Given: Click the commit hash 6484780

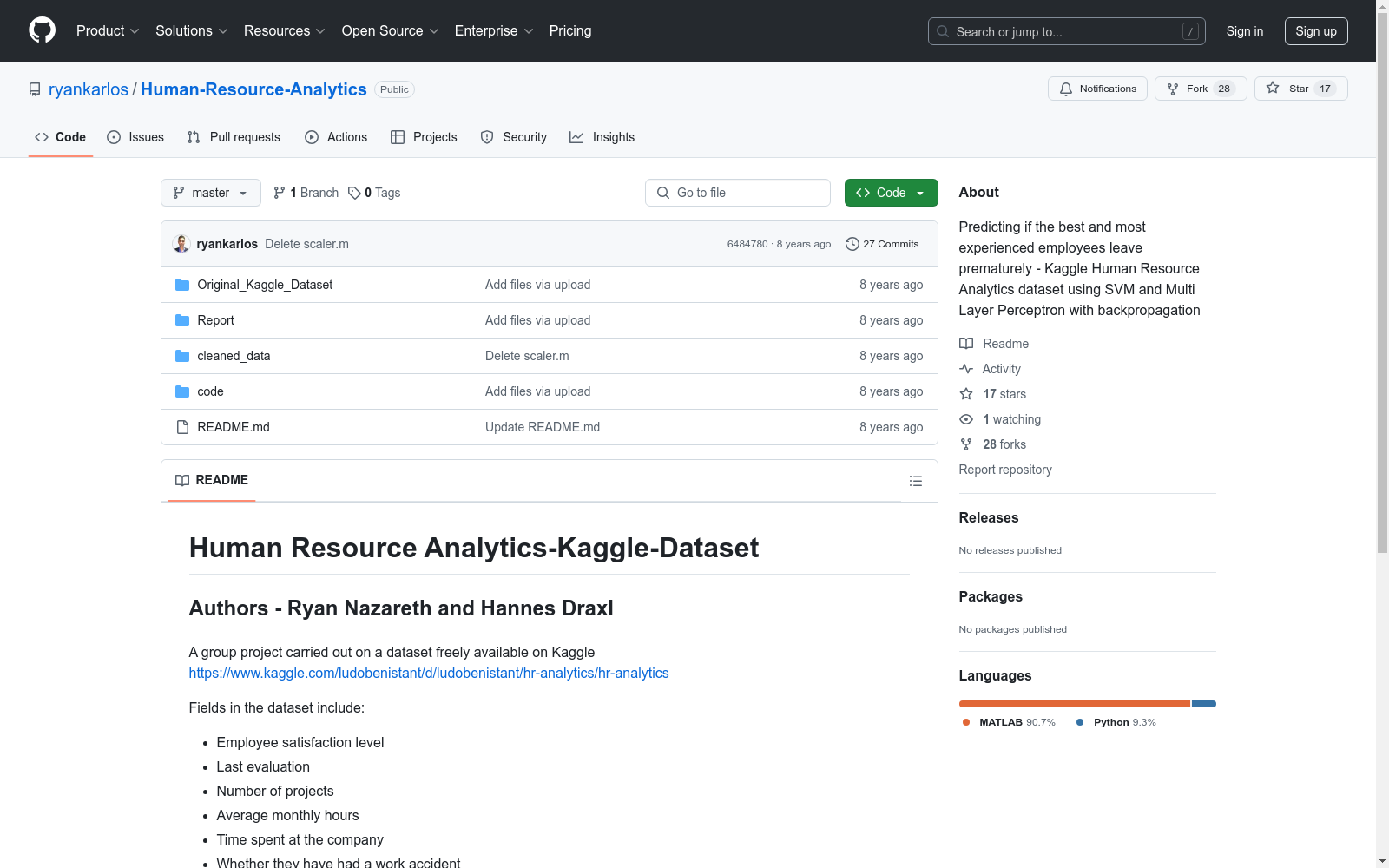Looking at the screenshot, I should pos(747,244).
